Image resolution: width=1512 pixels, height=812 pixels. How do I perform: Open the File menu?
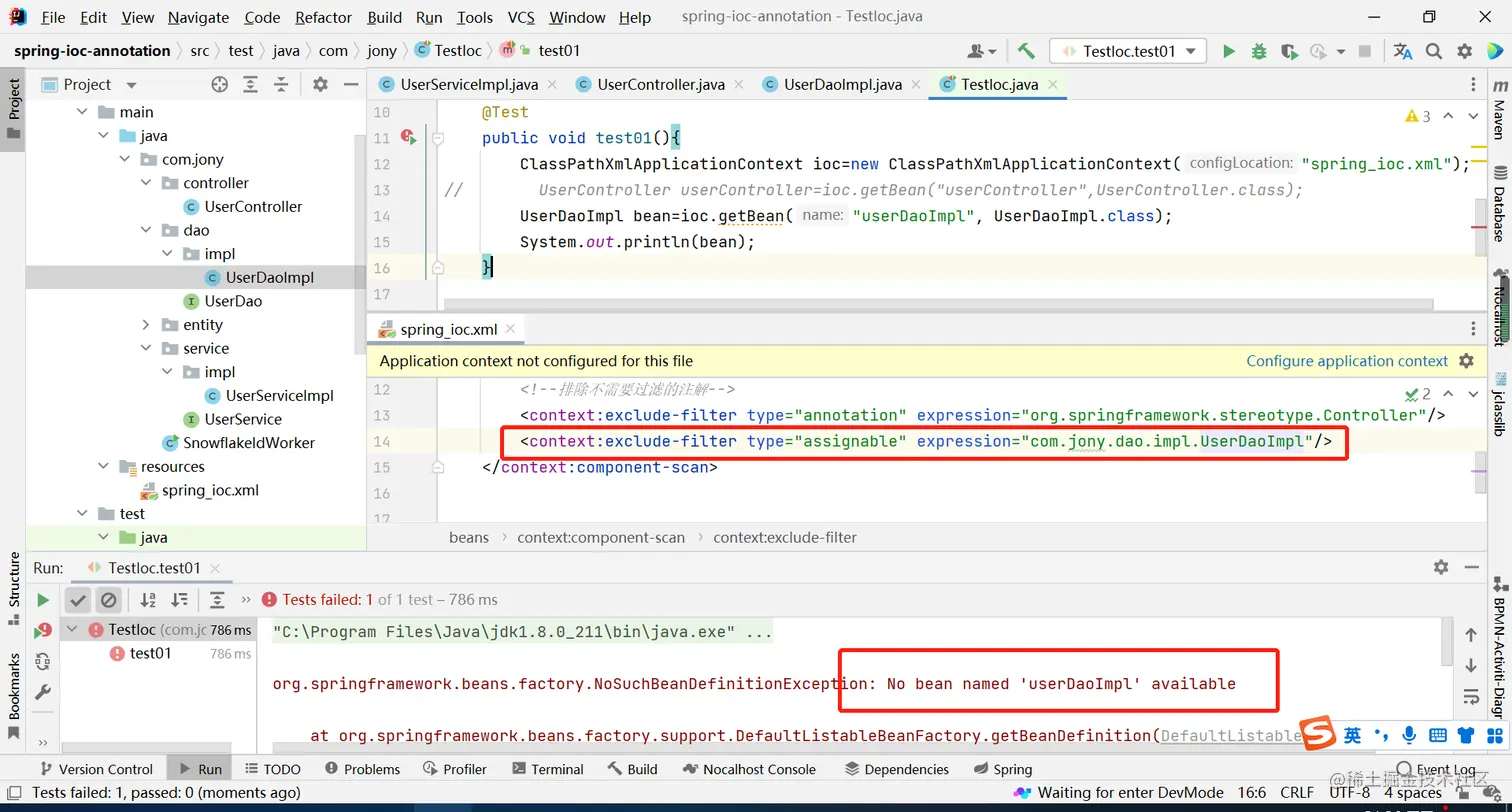click(53, 17)
